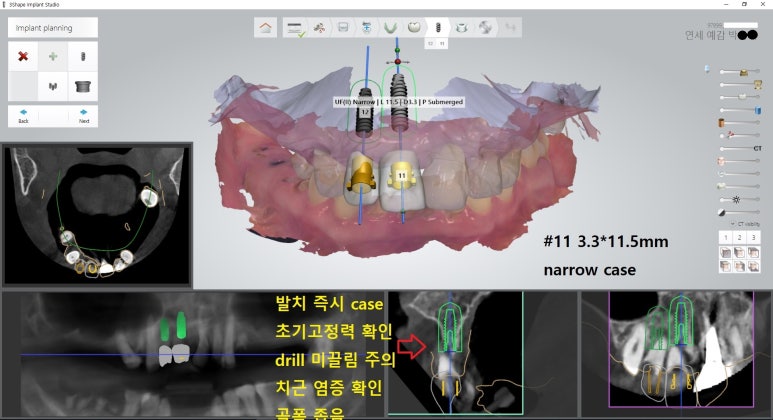Viewport: 773px width, 420px height.
Task: Select view preset 2
Action: pyautogui.click(x=739, y=237)
